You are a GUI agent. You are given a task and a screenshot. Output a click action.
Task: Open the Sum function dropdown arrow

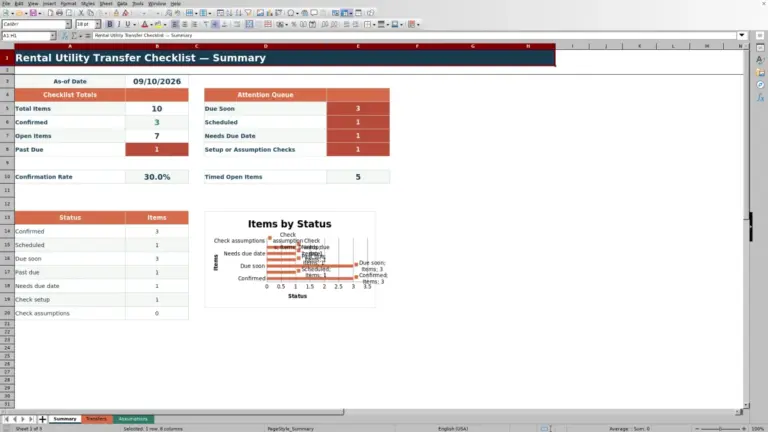tap(80, 35)
